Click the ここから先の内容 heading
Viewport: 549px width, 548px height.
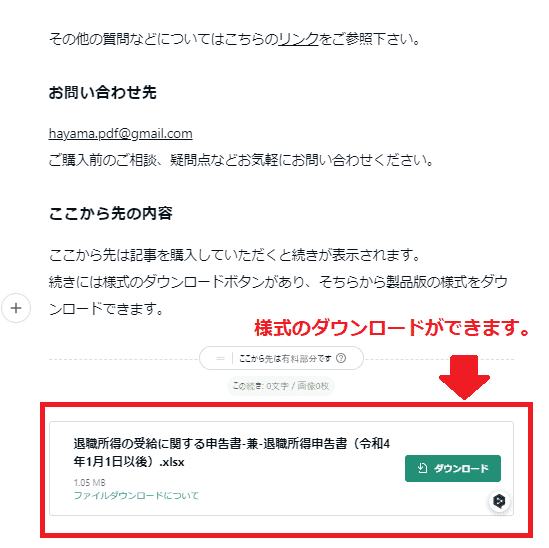(x=111, y=213)
